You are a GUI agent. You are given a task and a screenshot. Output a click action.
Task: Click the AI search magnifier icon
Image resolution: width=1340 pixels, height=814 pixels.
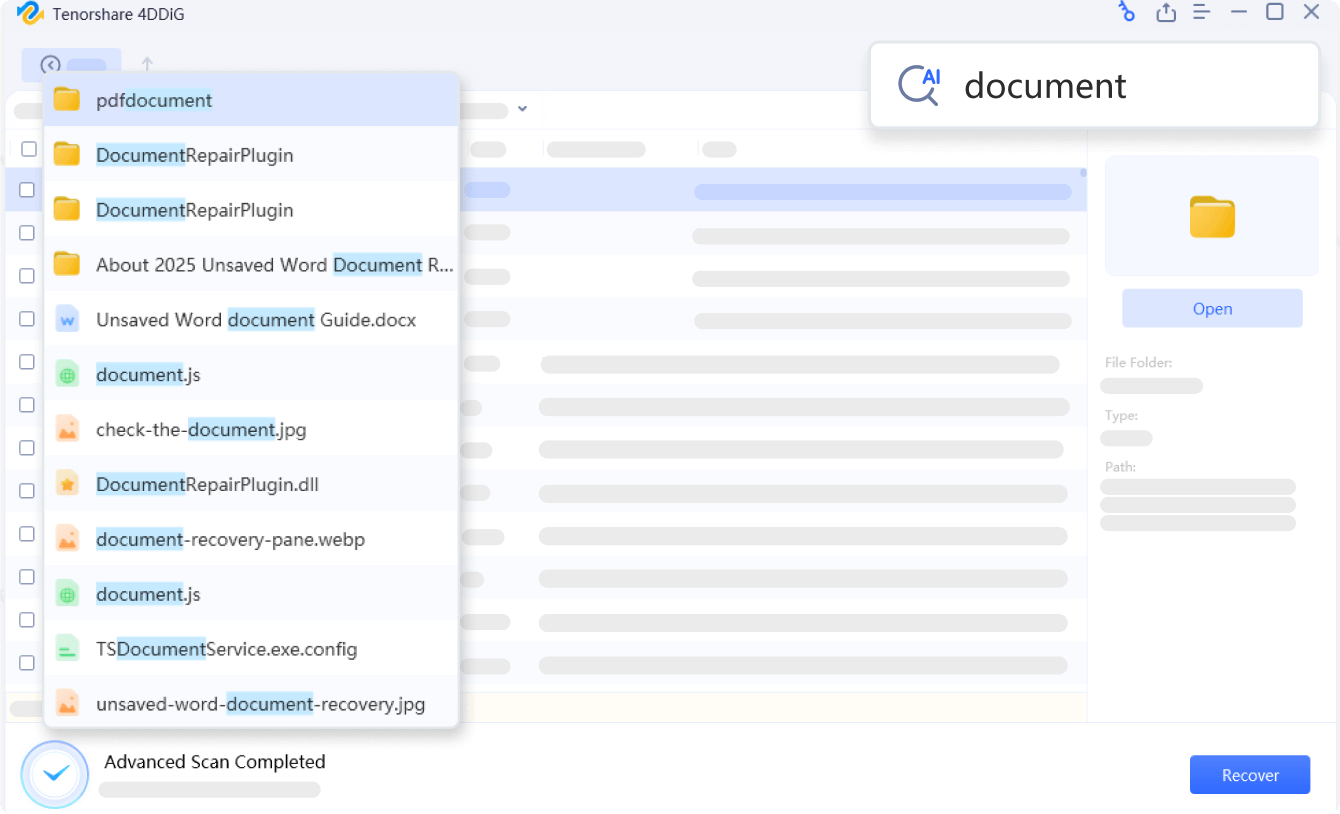tap(918, 86)
